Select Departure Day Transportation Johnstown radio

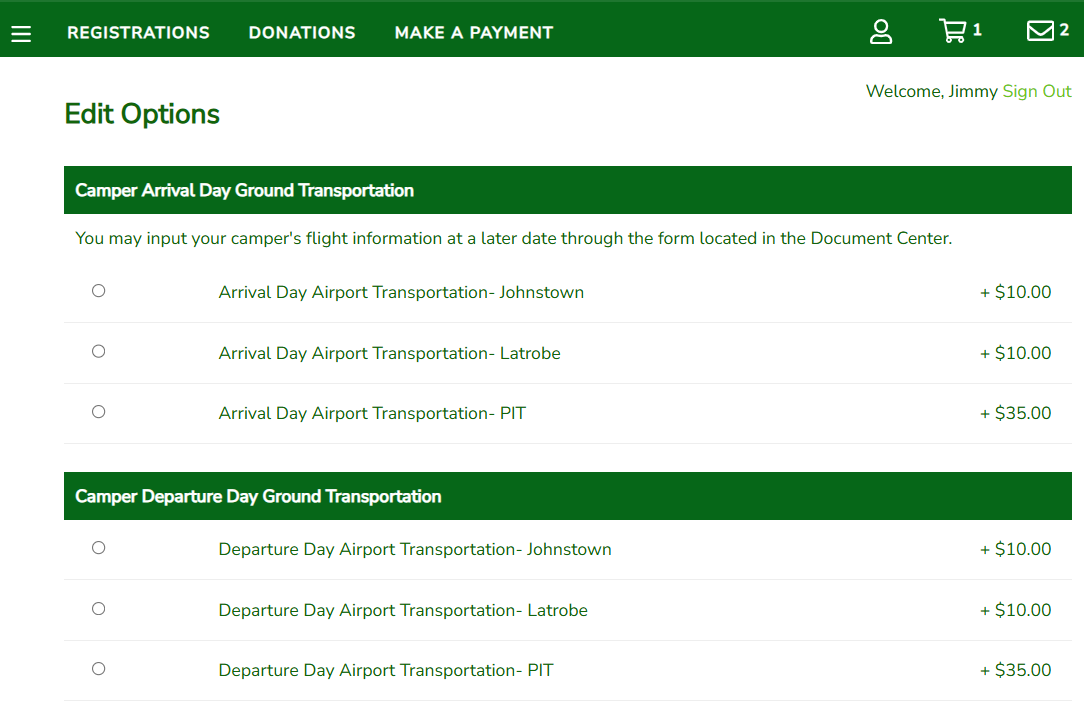tap(98, 548)
